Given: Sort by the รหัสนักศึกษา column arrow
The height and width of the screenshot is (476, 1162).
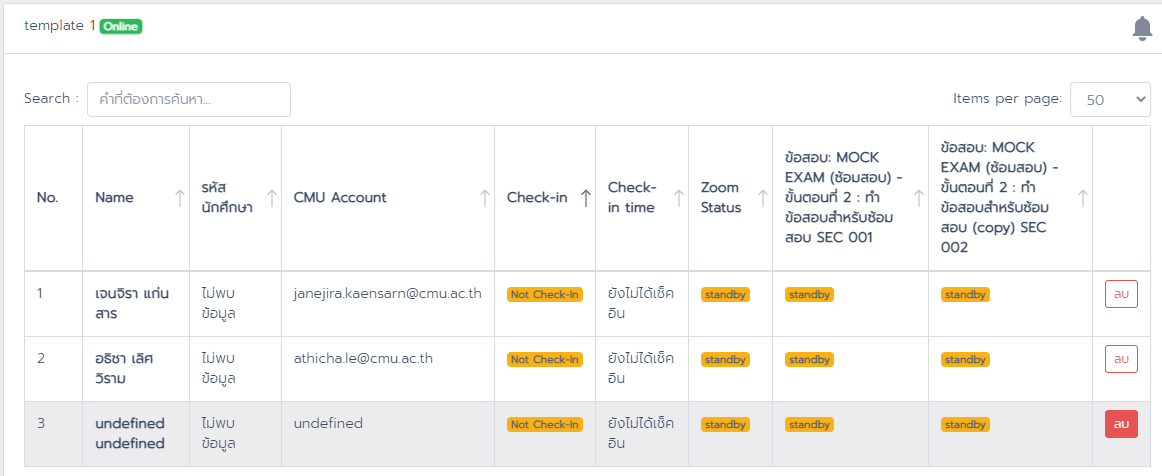Looking at the screenshot, I should [271, 198].
